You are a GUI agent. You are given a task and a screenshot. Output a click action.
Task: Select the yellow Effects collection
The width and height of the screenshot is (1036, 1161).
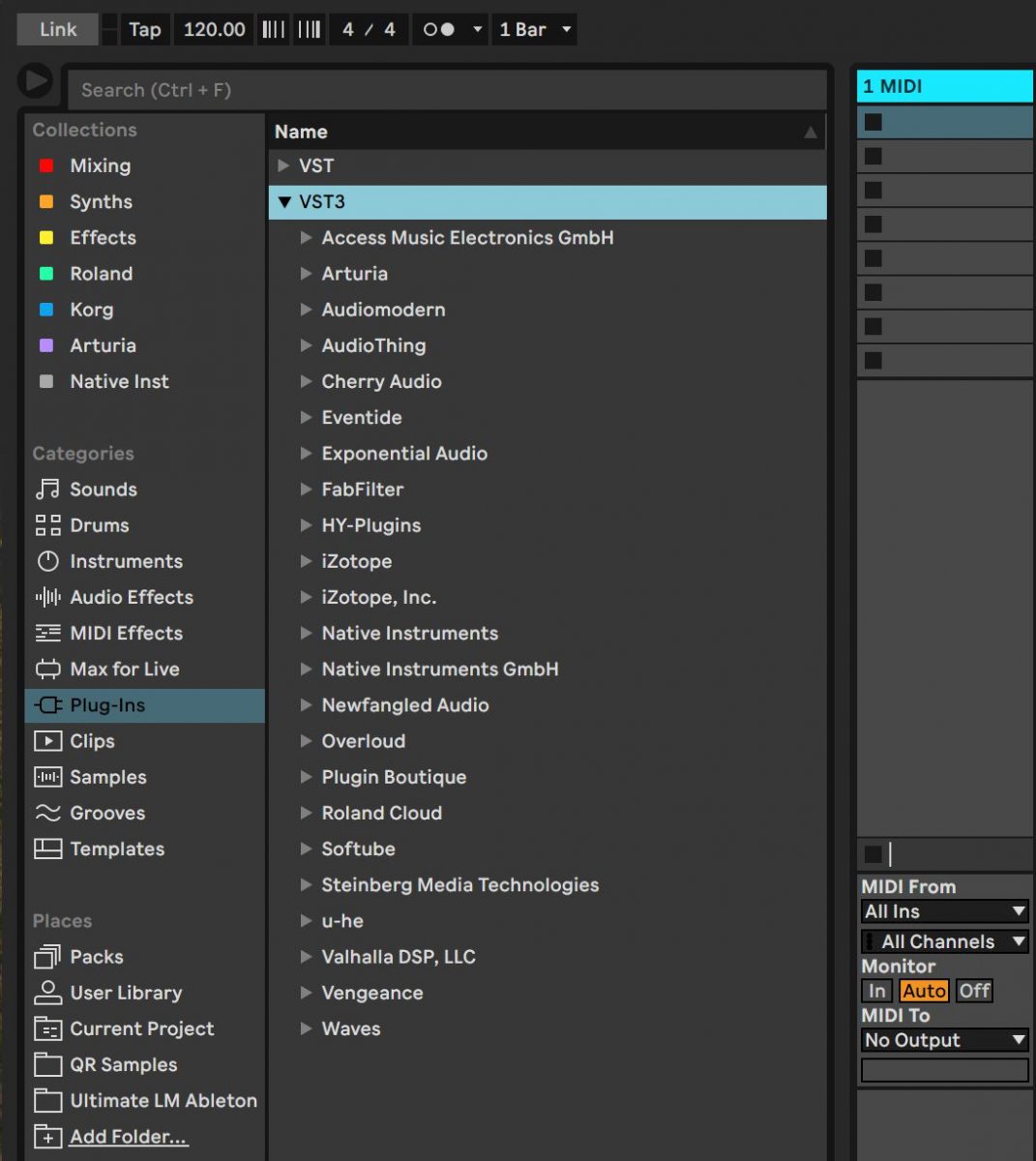click(x=144, y=237)
